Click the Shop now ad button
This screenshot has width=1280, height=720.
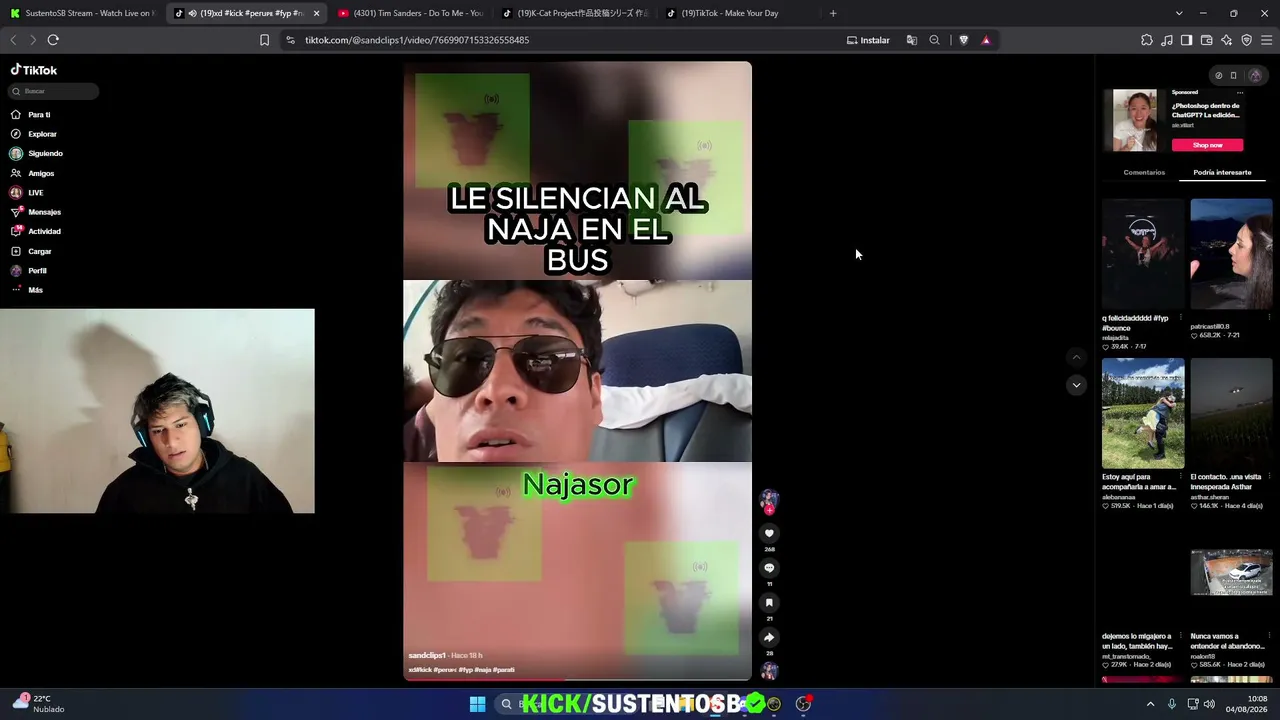pos(1207,145)
